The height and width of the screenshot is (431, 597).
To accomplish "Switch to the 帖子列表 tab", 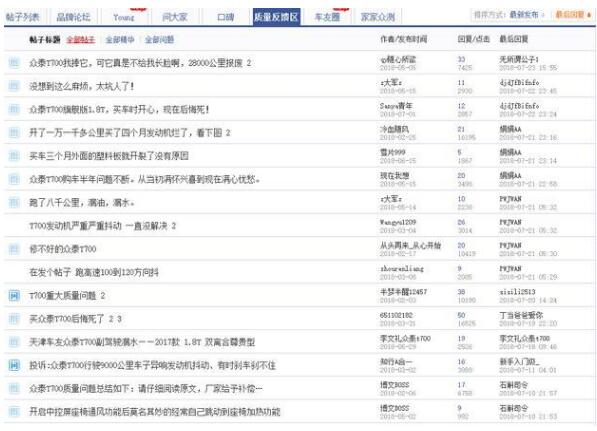I will 23,17.
